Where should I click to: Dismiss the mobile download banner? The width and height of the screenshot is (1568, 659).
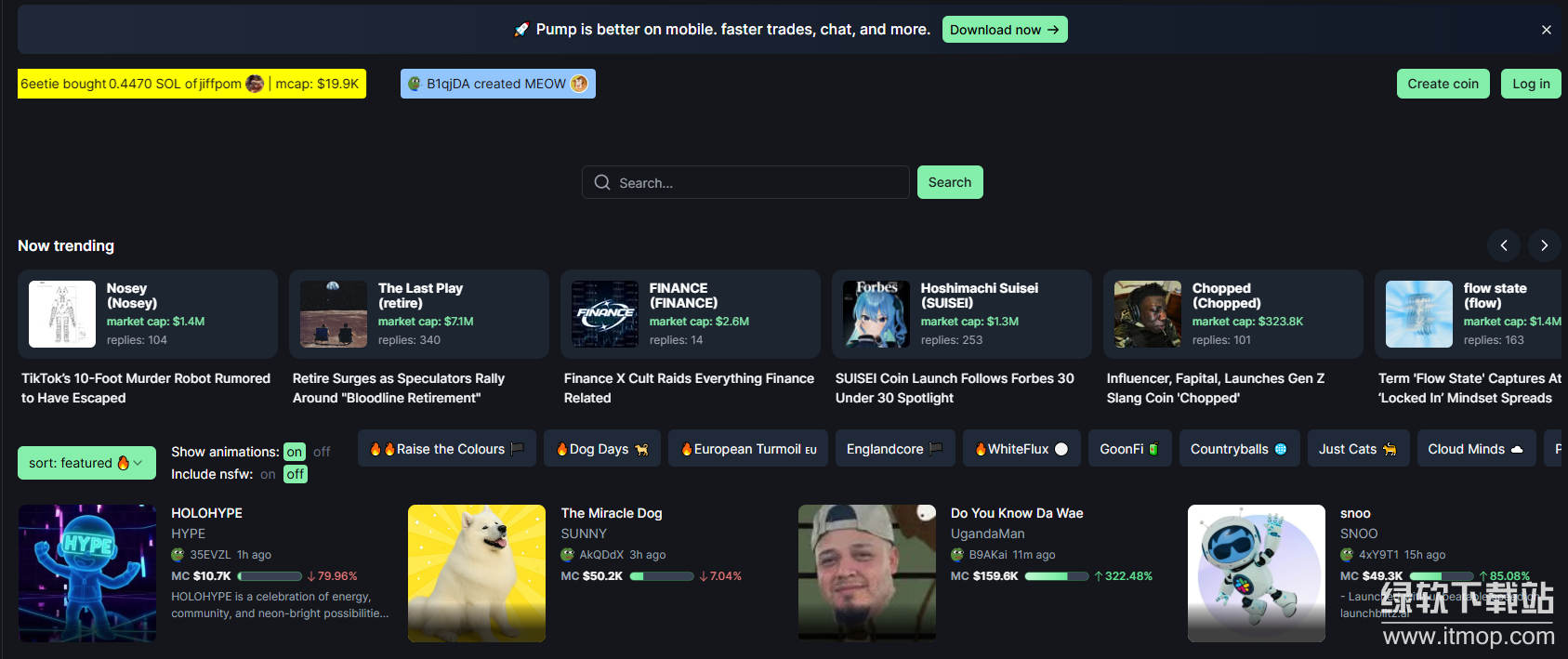[1547, 30]
